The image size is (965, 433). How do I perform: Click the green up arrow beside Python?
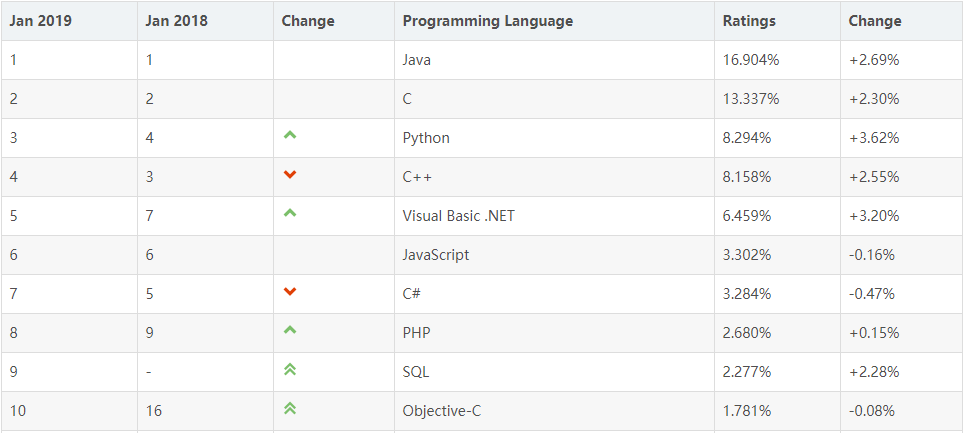click(x=290, y=135)
